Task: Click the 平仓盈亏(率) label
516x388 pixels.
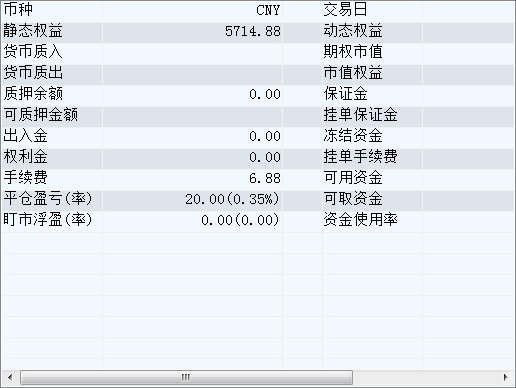Action: click(x=48, y=199)
